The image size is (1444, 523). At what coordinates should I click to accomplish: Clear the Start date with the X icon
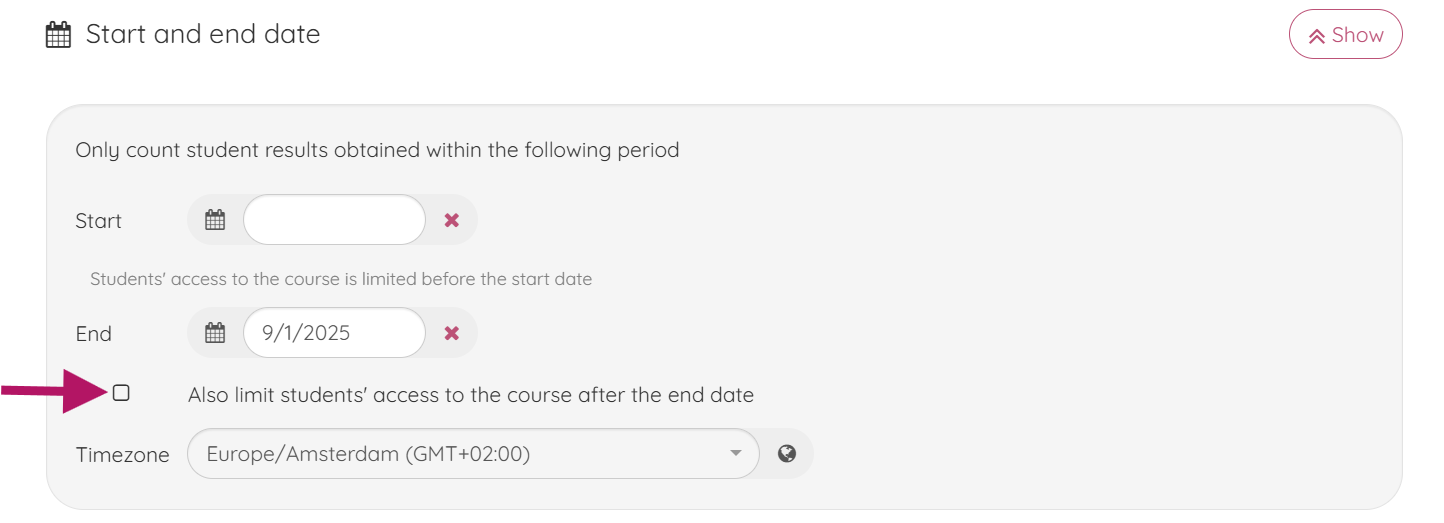coord(452,220)
